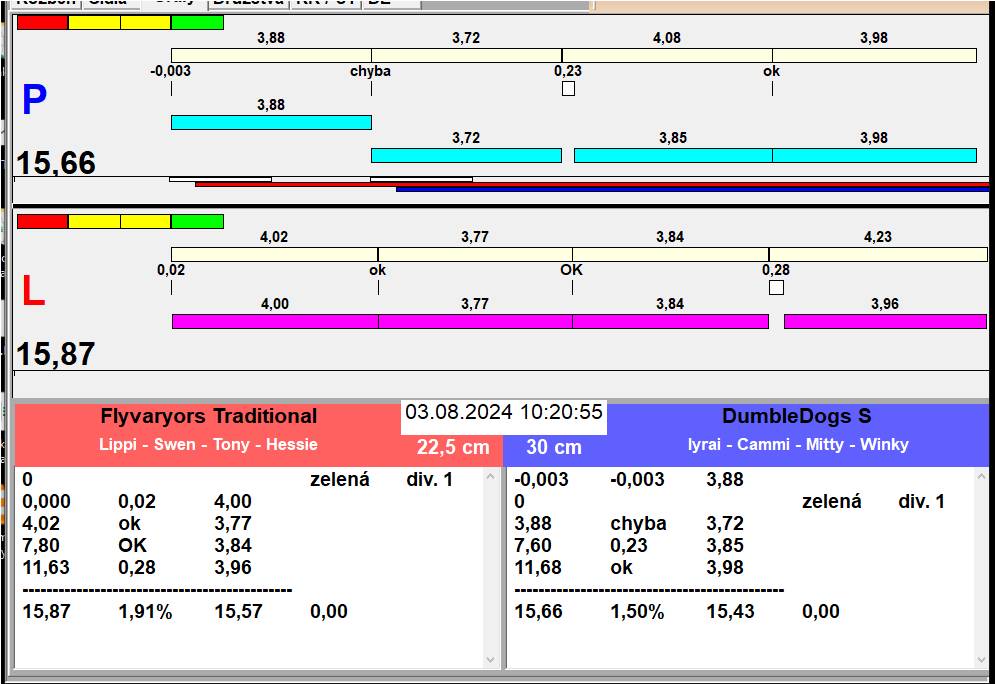Open the RR / ST tab
Image resolution: width=995 pixels, height=684 pixels.
click(x=325, y=3)
